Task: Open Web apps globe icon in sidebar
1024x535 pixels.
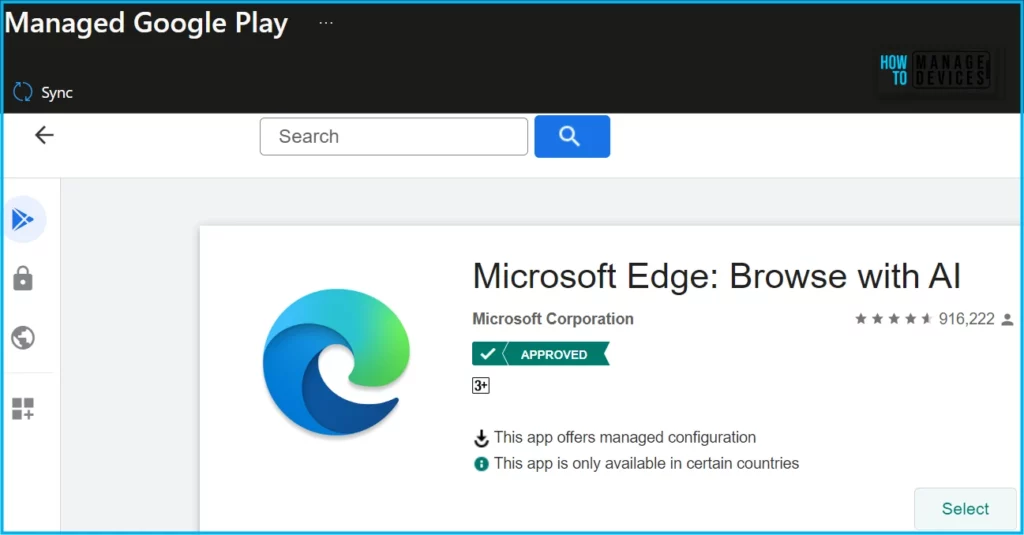Action: point(23,338)
